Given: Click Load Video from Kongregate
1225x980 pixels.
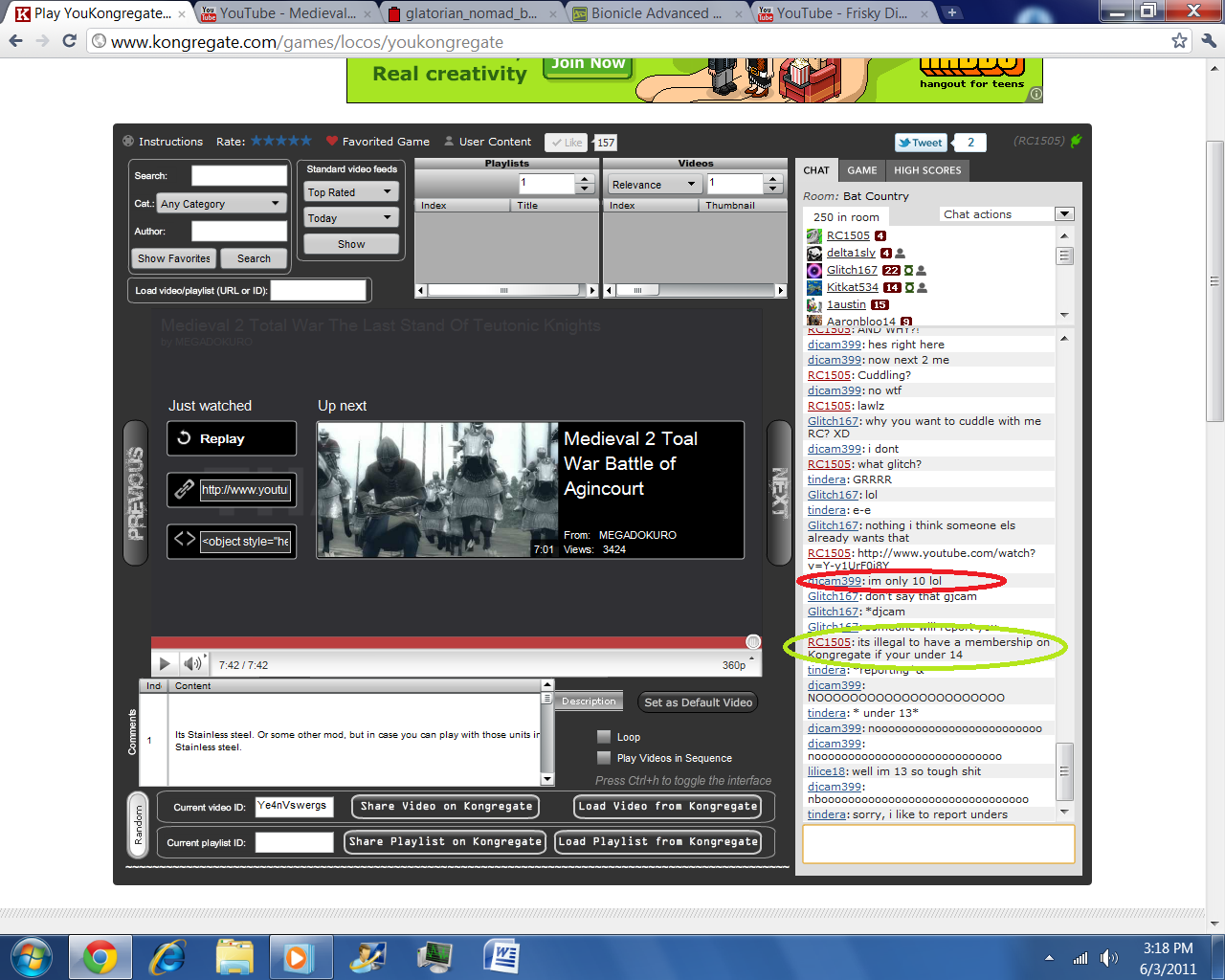Looking at the screenshot, I should [x=668, y=806].
